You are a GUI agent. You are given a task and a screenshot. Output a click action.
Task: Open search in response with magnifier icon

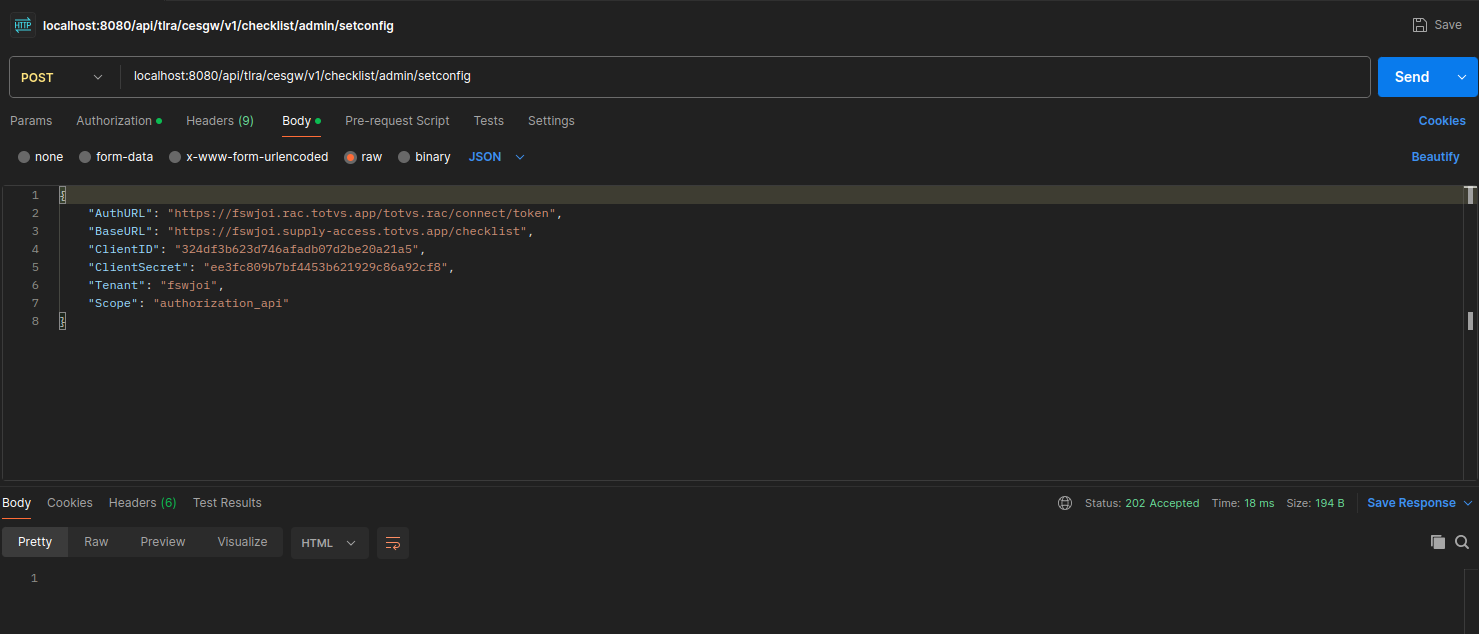tap(1461, 542)
